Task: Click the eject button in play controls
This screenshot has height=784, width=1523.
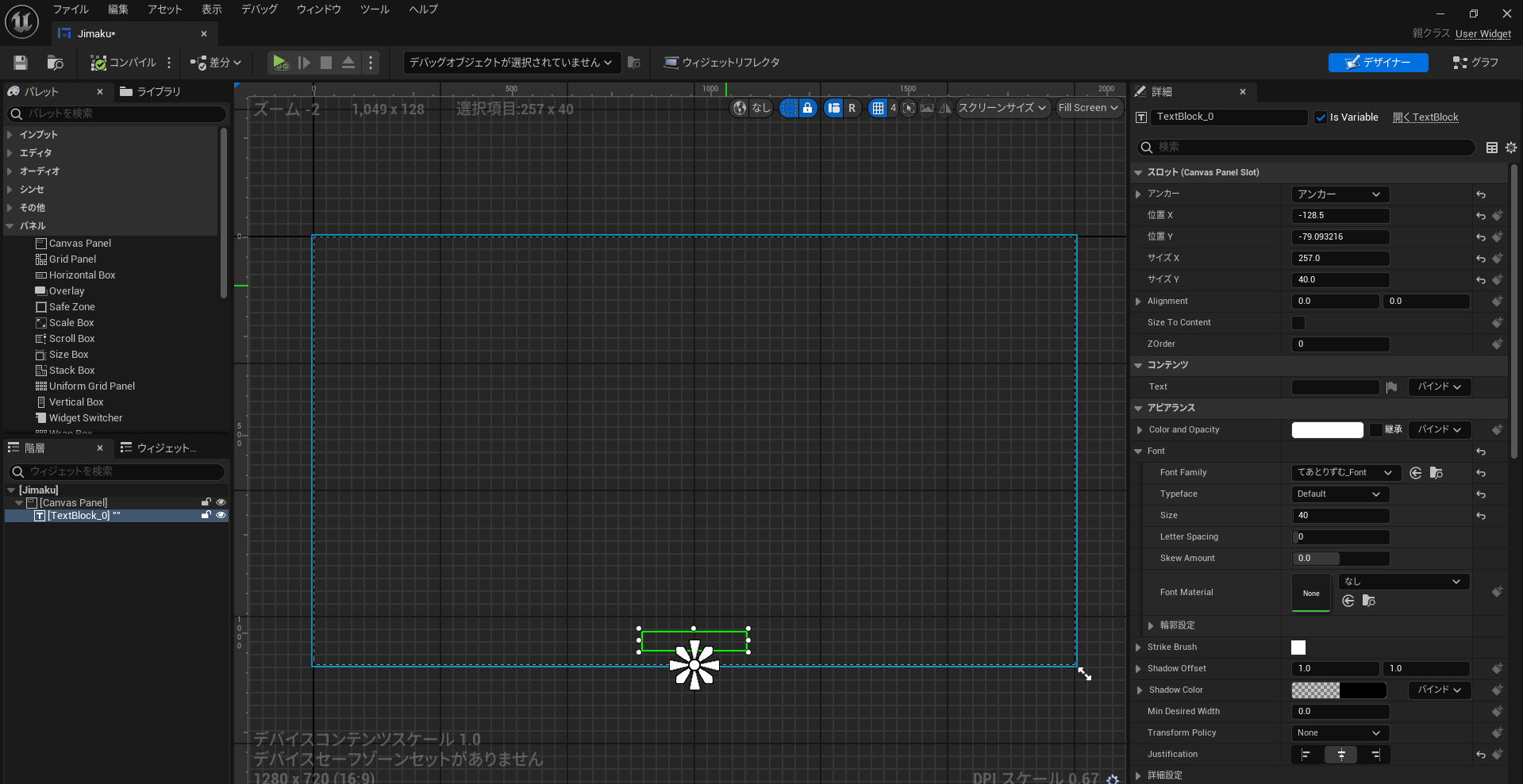Action: [348, 63]
